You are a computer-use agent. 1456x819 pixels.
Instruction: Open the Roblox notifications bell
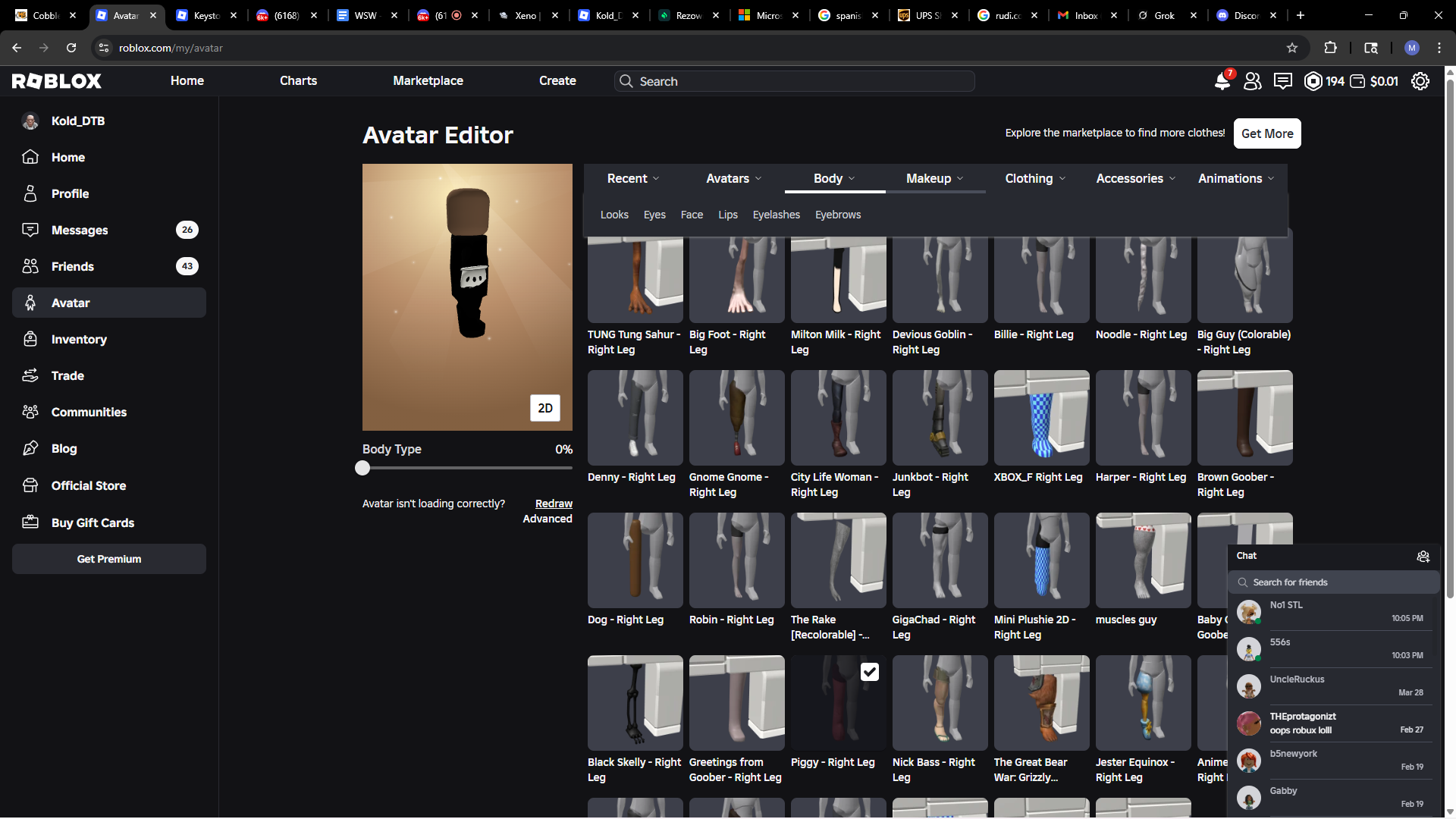coord(1222,81)
